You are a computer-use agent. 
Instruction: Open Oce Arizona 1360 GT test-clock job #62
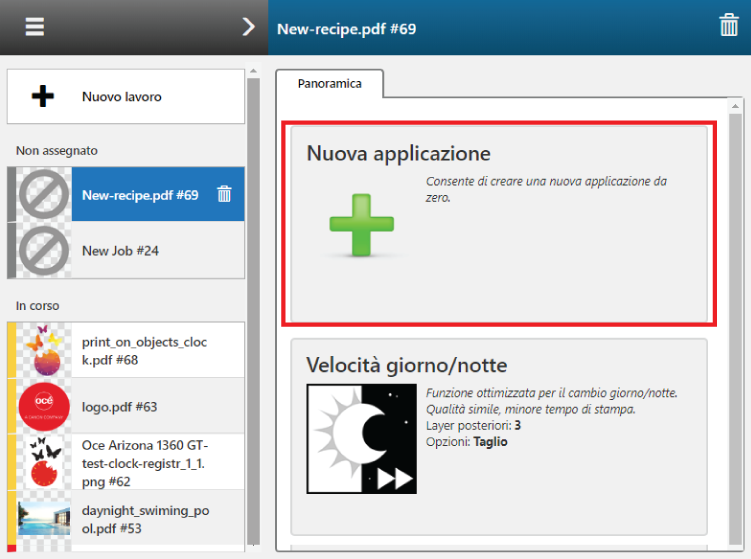[126, 462]
